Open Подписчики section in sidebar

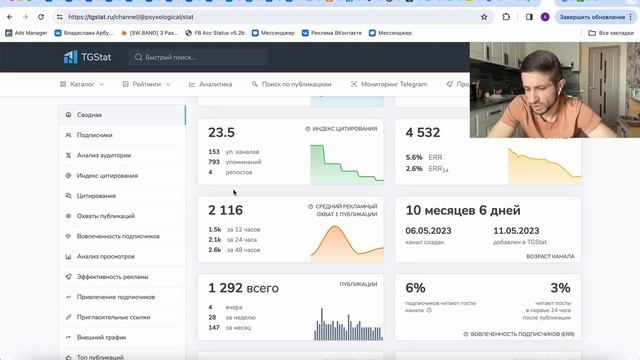click(x=122, y=135)
